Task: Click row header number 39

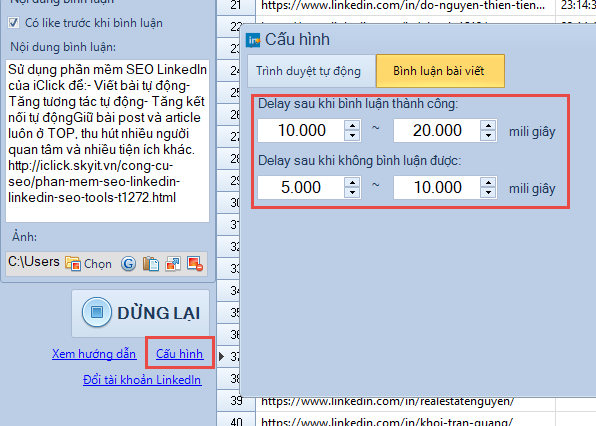Action: [x=236, y=402]
